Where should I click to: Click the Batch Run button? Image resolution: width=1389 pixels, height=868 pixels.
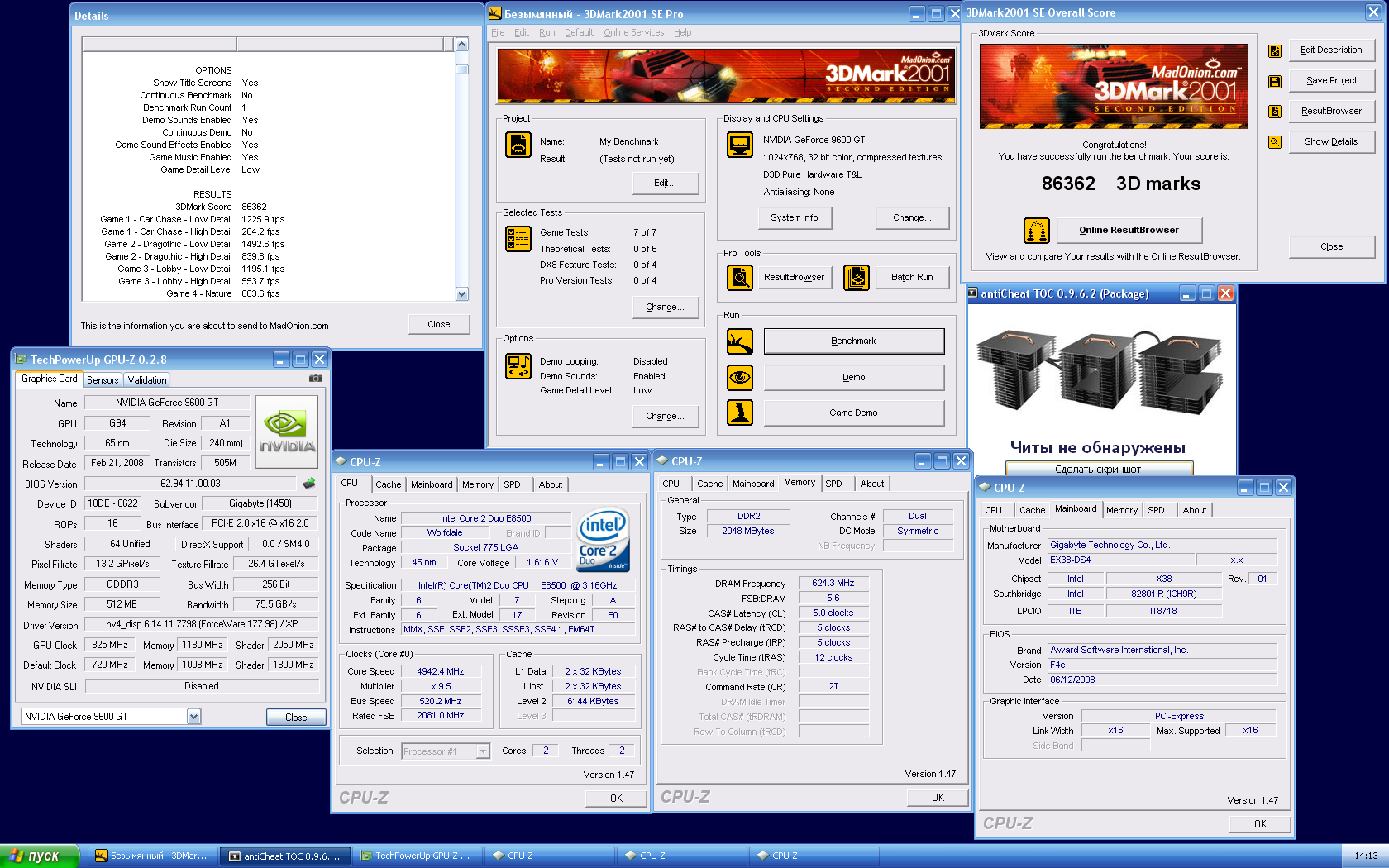tap(912, 278)
